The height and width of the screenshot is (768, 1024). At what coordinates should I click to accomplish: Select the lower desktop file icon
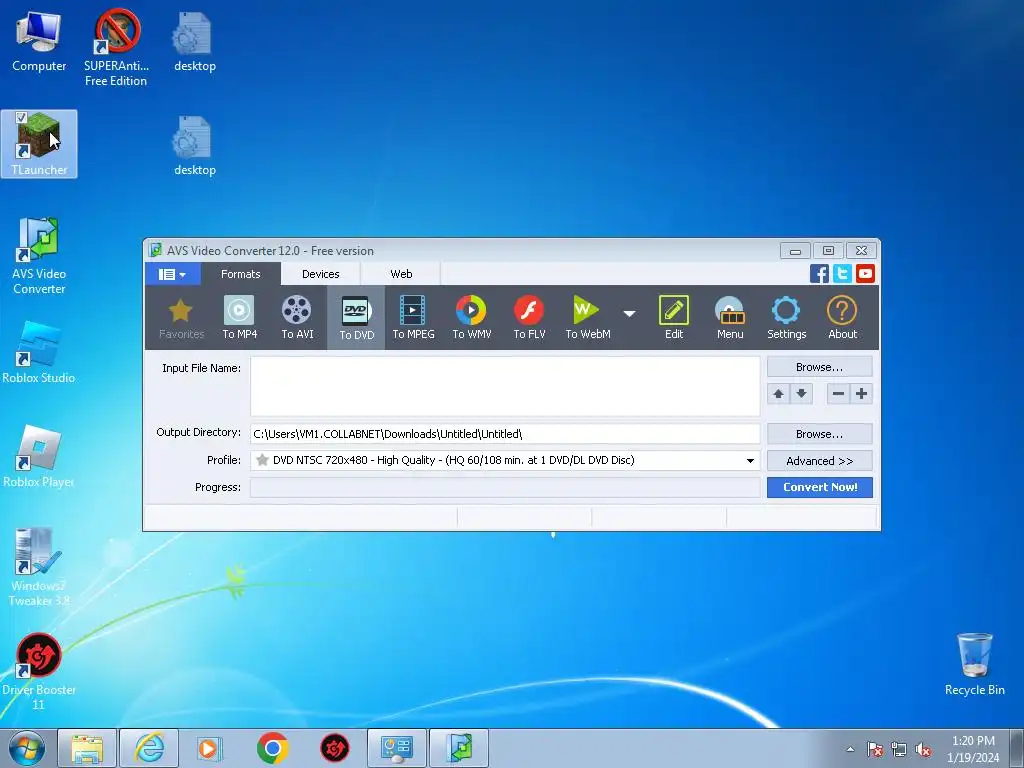[x=195, y=145]
